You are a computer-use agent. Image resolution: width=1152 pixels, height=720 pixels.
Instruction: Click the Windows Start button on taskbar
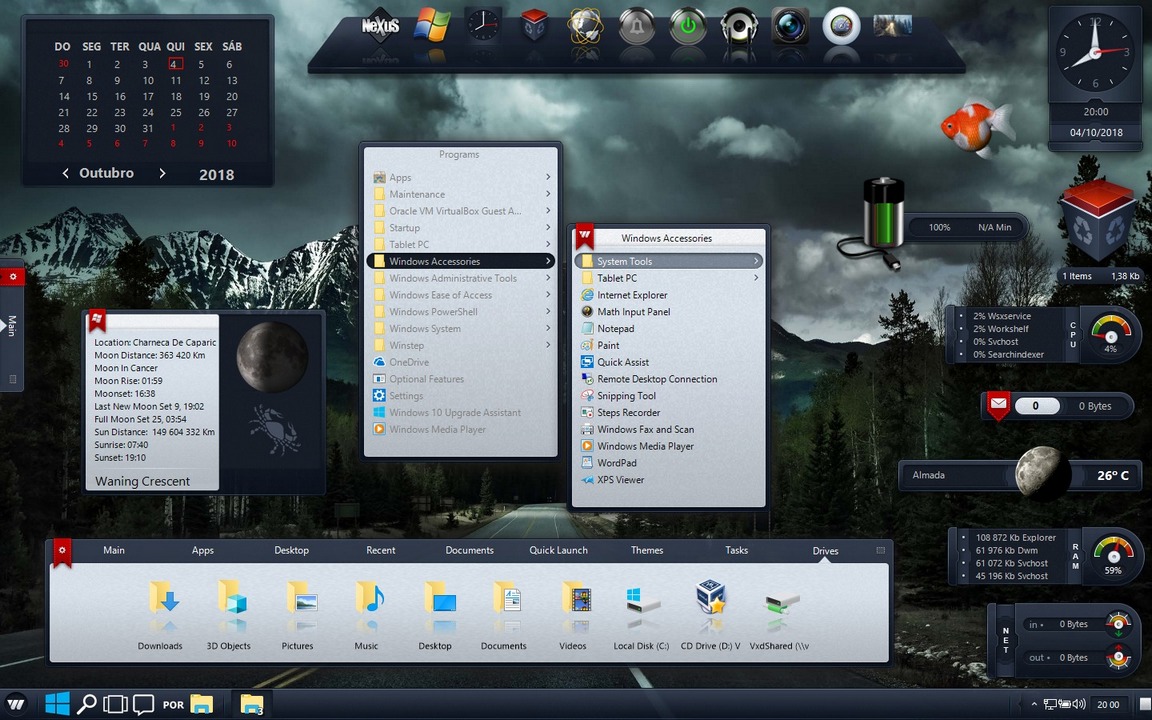(57, 704)
